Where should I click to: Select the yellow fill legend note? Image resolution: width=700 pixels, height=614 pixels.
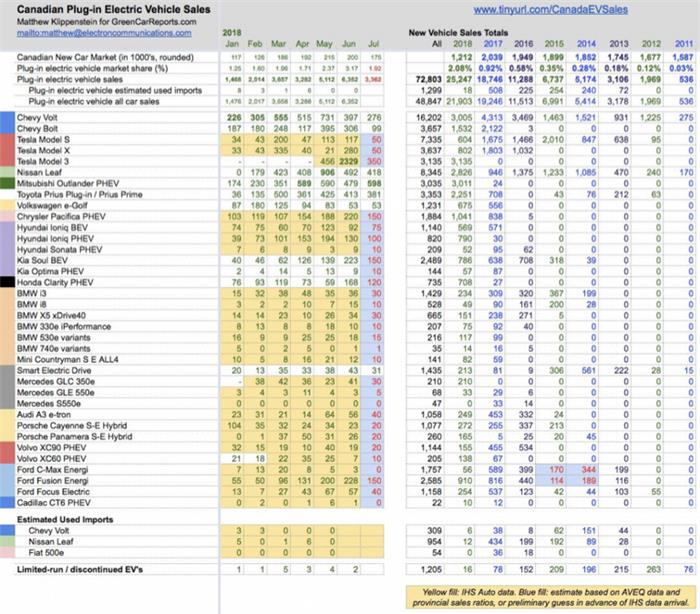click(x=550, y=597)
